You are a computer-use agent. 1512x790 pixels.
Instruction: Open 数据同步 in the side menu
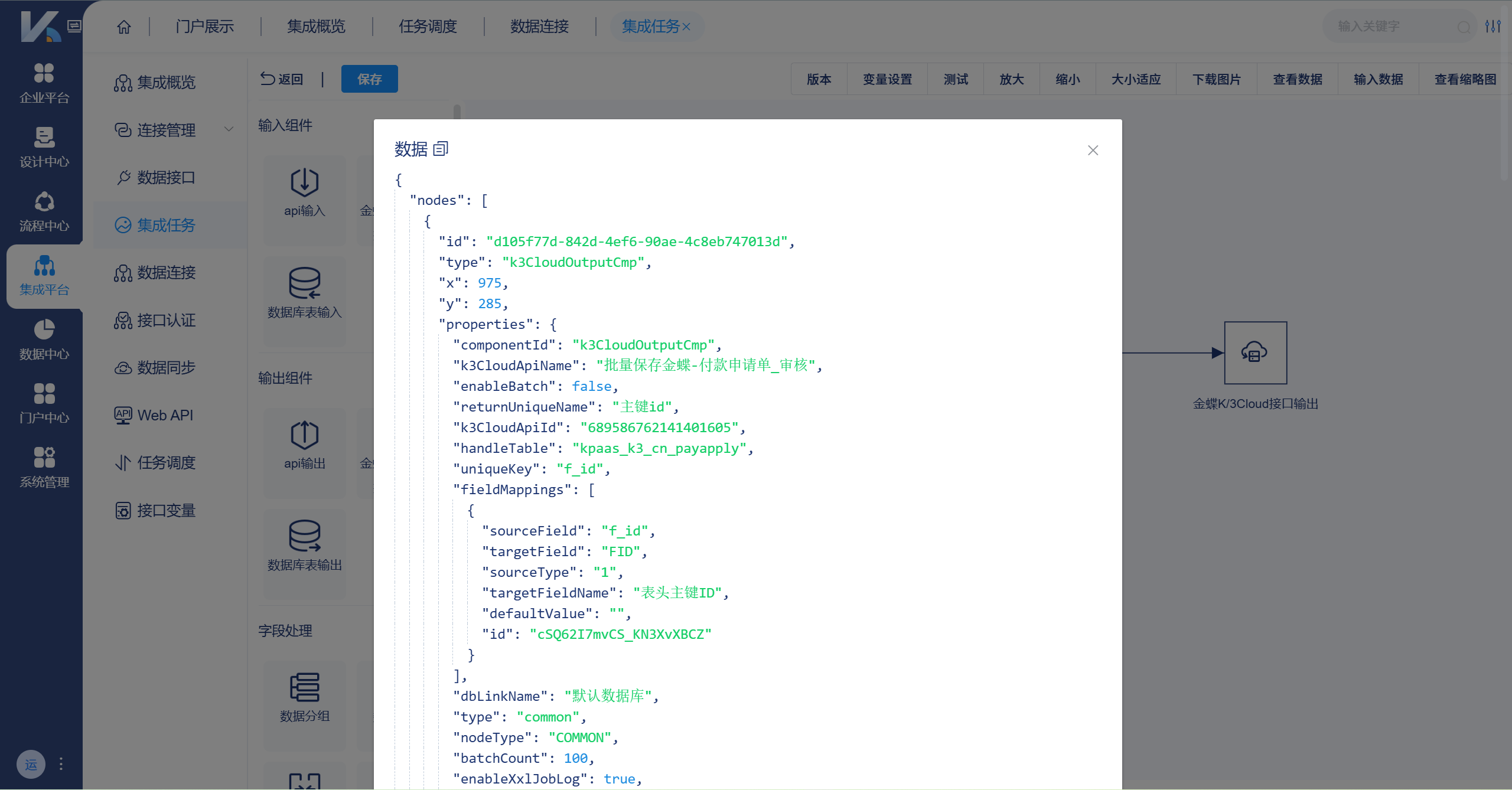click(x=165, y=368)
